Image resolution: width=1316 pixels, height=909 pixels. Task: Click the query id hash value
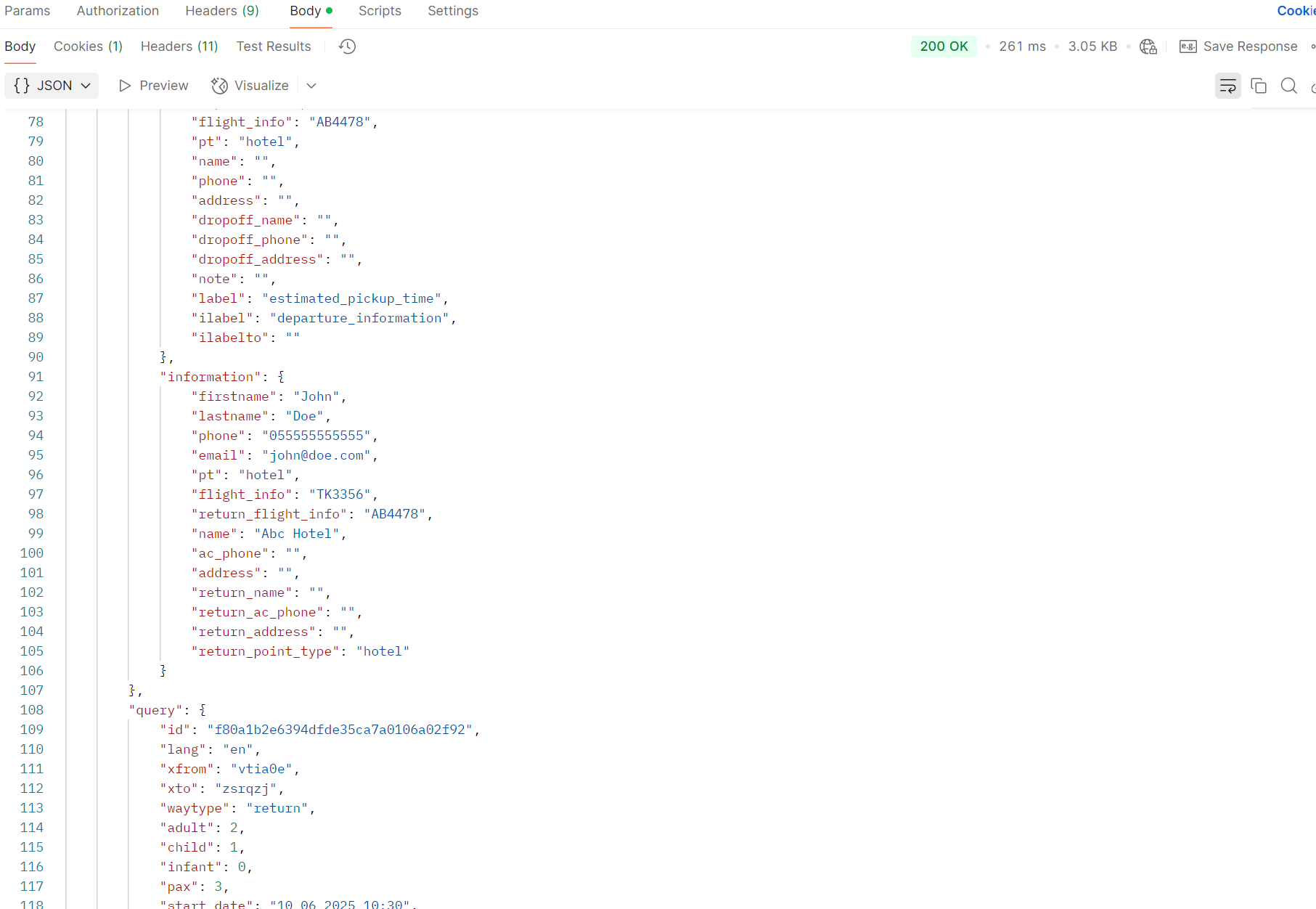[x=339, y=730]
